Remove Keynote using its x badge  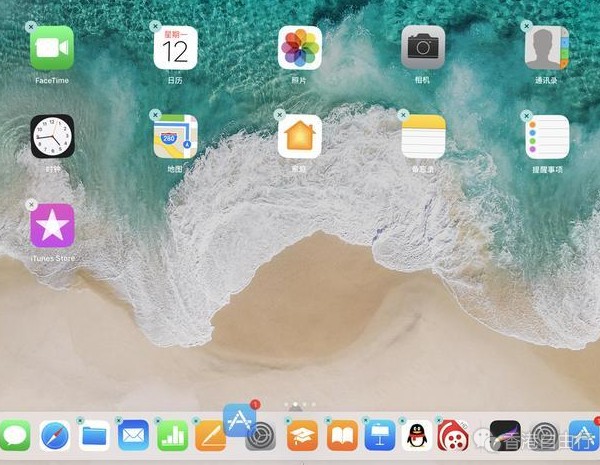click(x=365, y=421)
